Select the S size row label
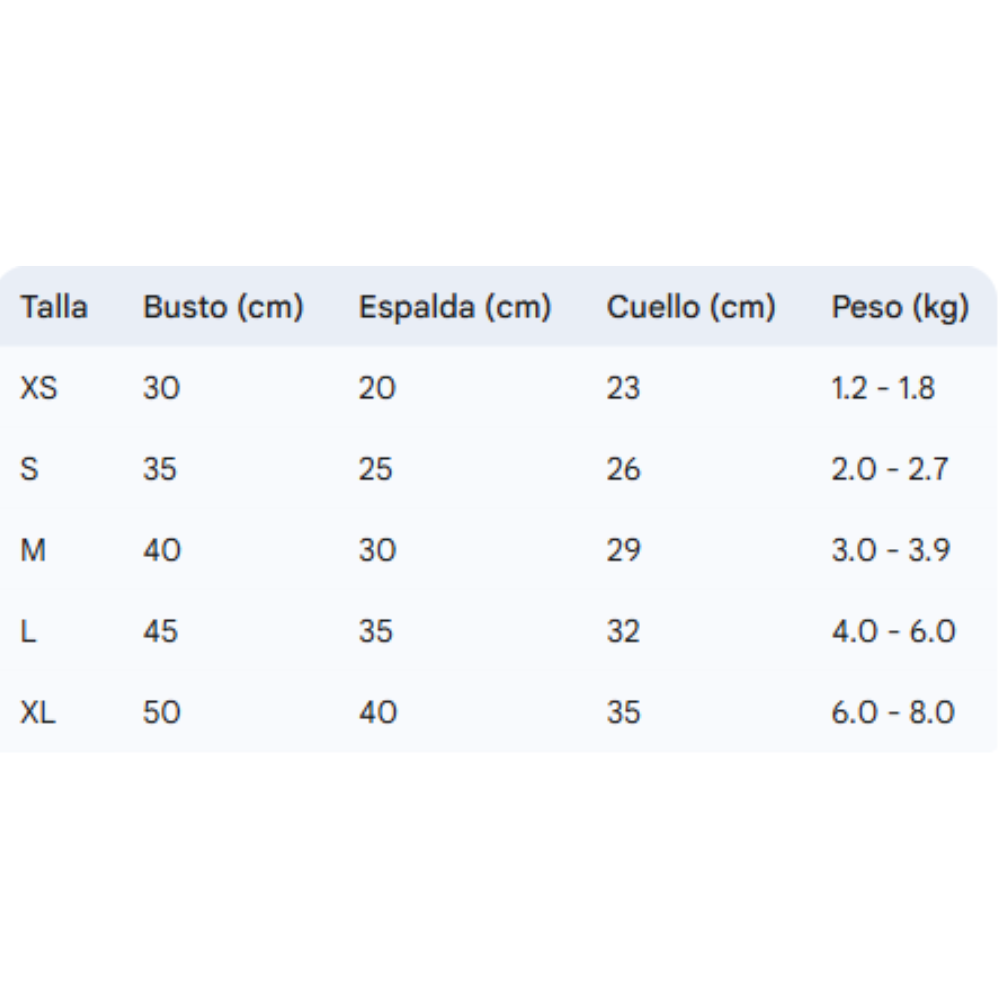Image resolution: width=1000 pixels, height=1000 pixels. pyautogui.click(x=30, y=469)
